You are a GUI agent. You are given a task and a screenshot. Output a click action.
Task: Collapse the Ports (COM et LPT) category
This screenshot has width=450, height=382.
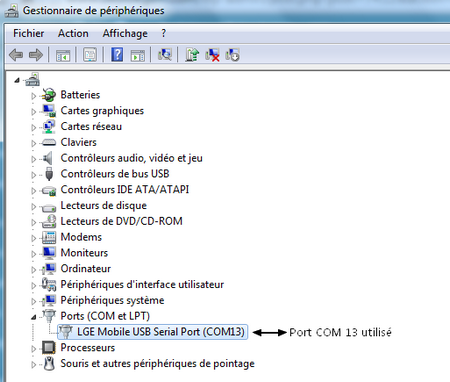point(34,317)
